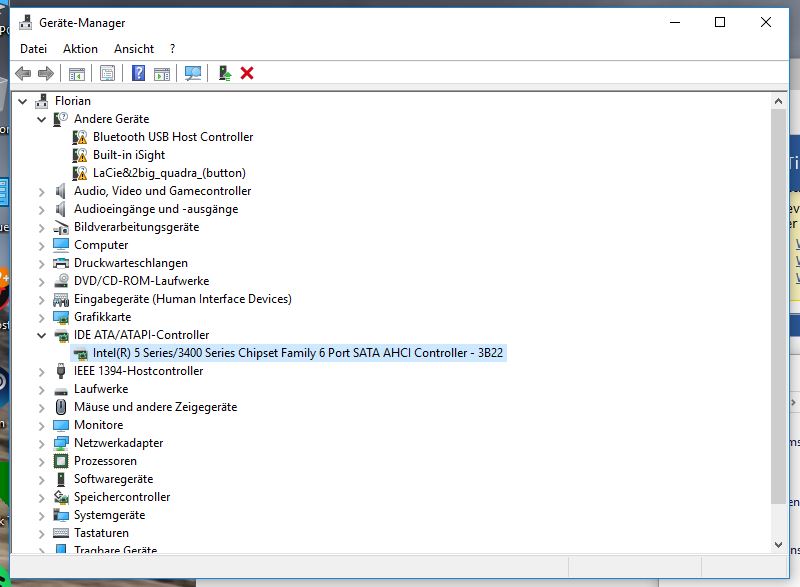Select the Netzwerkadapter label

(x=118, y=443)
